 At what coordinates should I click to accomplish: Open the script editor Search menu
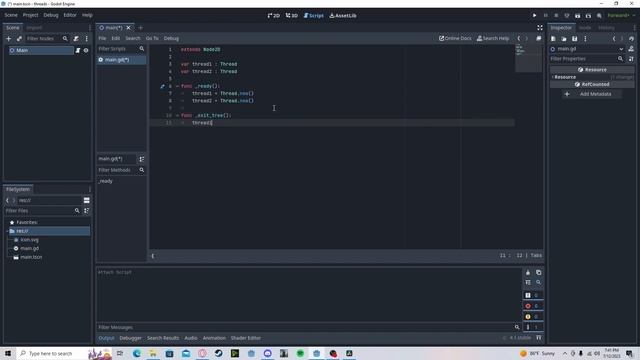[x=133, y=38]
